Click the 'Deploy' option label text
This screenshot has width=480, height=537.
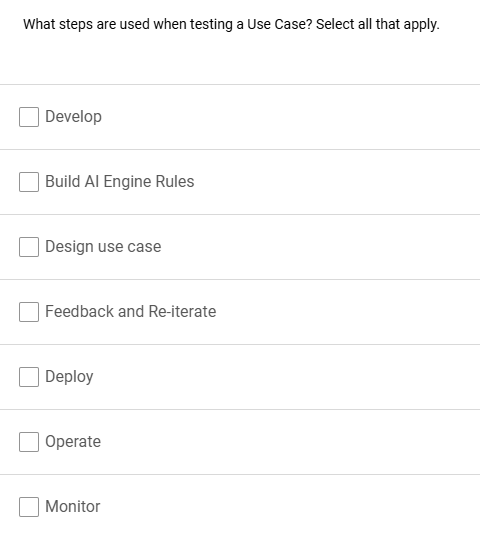click(x=69, y=377)
